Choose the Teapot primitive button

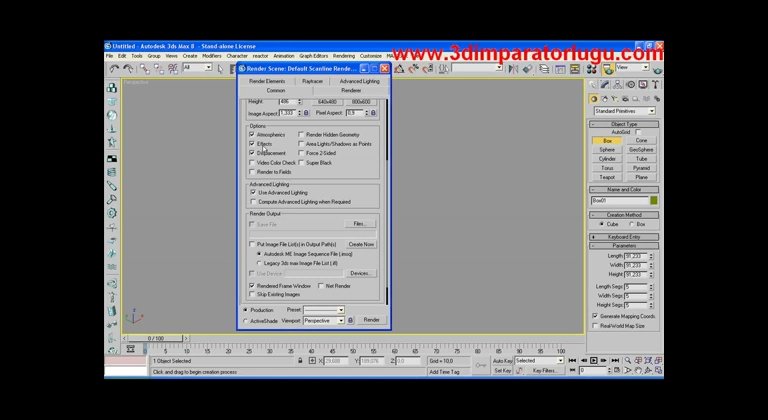coord(607,177)
